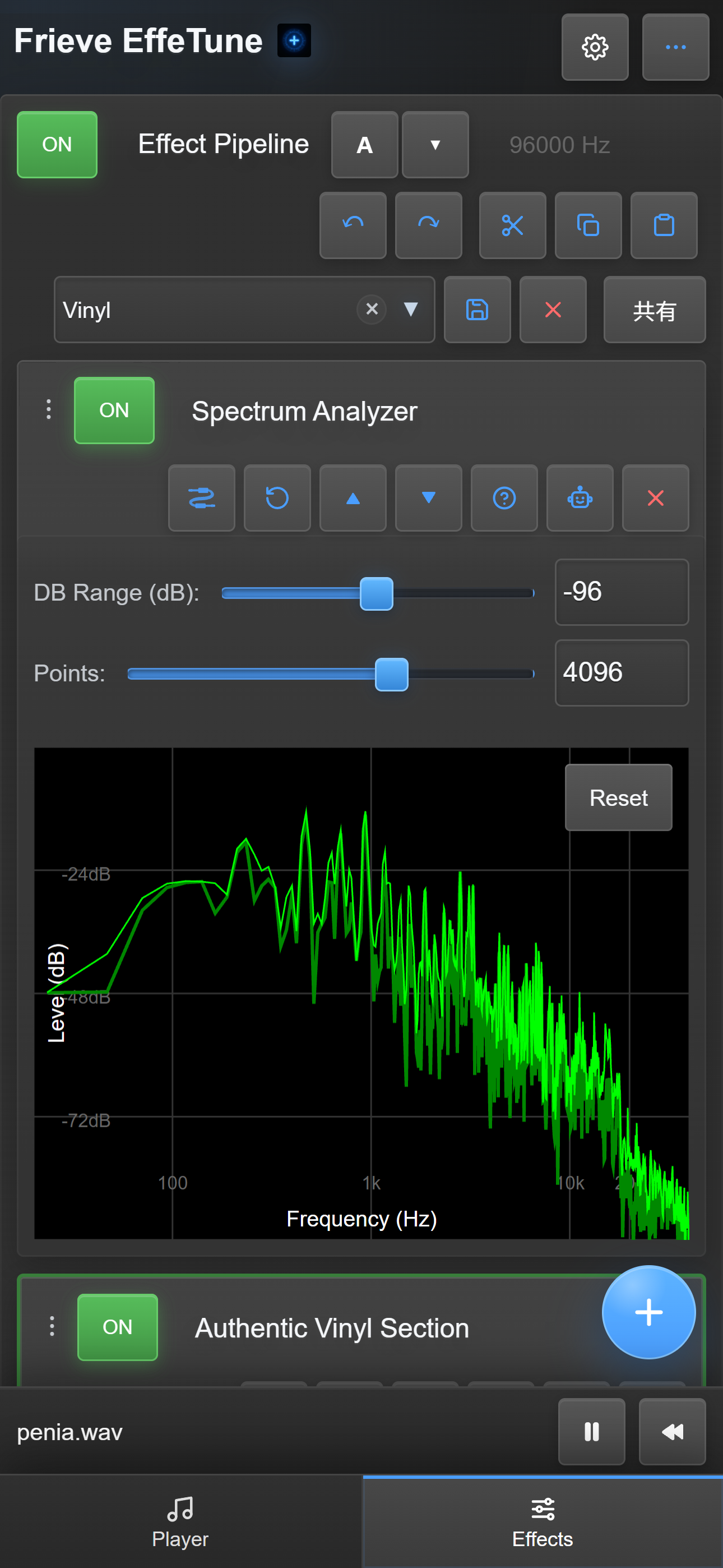The width and height of the screenshot is (723, 1568).
Task: Open Spectrum Analyzer help icon
Action: click(x=504, y=498)
